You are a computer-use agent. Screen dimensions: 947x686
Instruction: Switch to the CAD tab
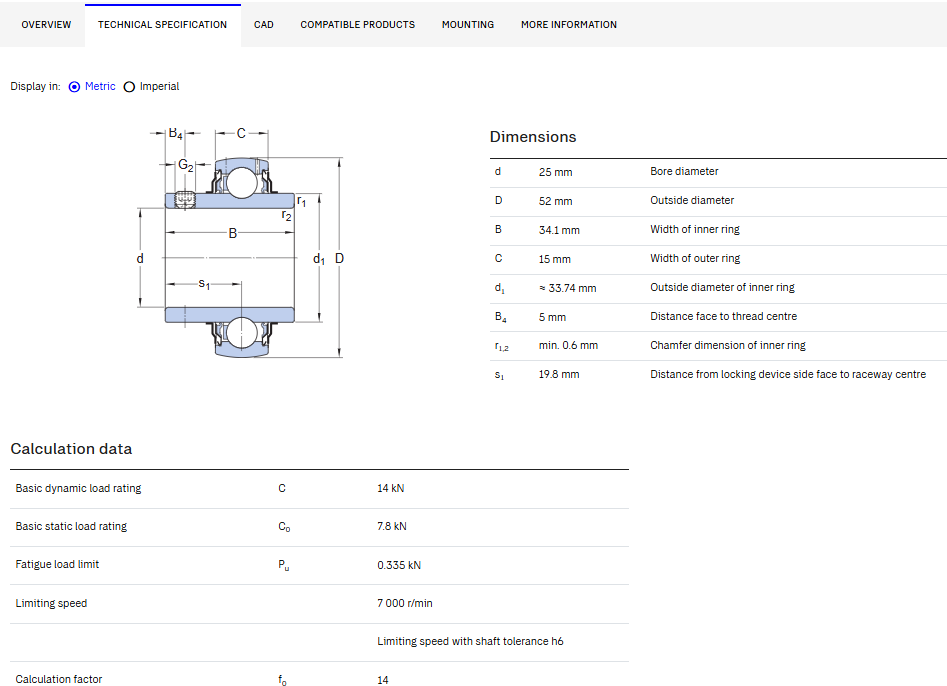tap(263, 25)
